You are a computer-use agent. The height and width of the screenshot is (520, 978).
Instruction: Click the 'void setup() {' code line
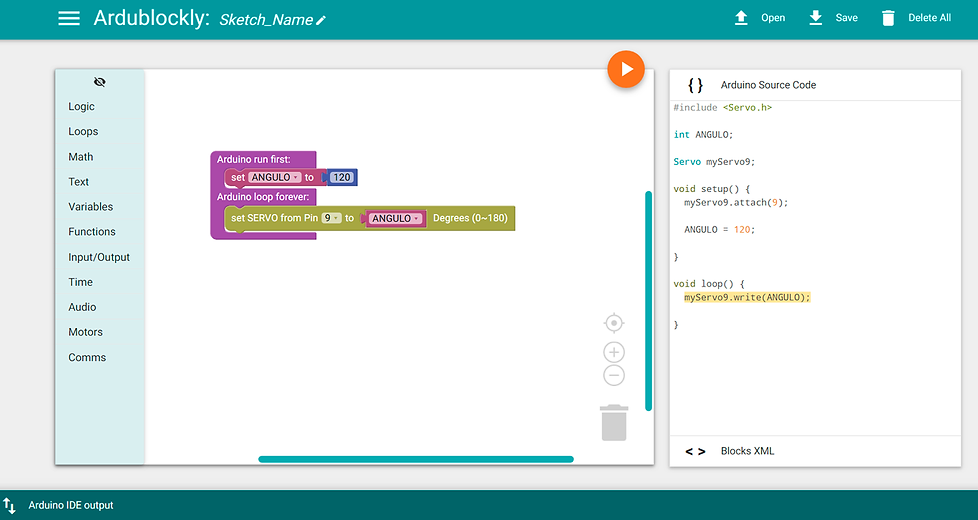pos(712,189)
